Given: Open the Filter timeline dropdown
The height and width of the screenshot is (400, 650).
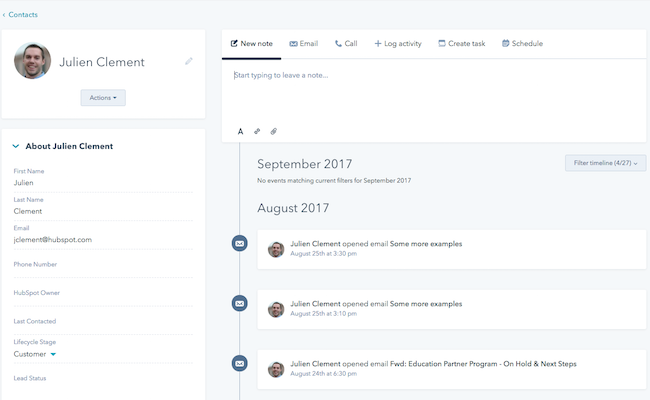Looking at the screenshot, I should coord(605,163).
